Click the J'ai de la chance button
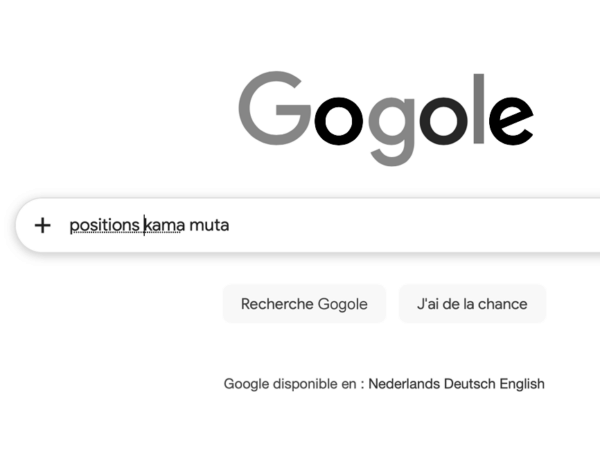Image resolution: width=600 pixels, height=450 pixels. tap(472, 304)
